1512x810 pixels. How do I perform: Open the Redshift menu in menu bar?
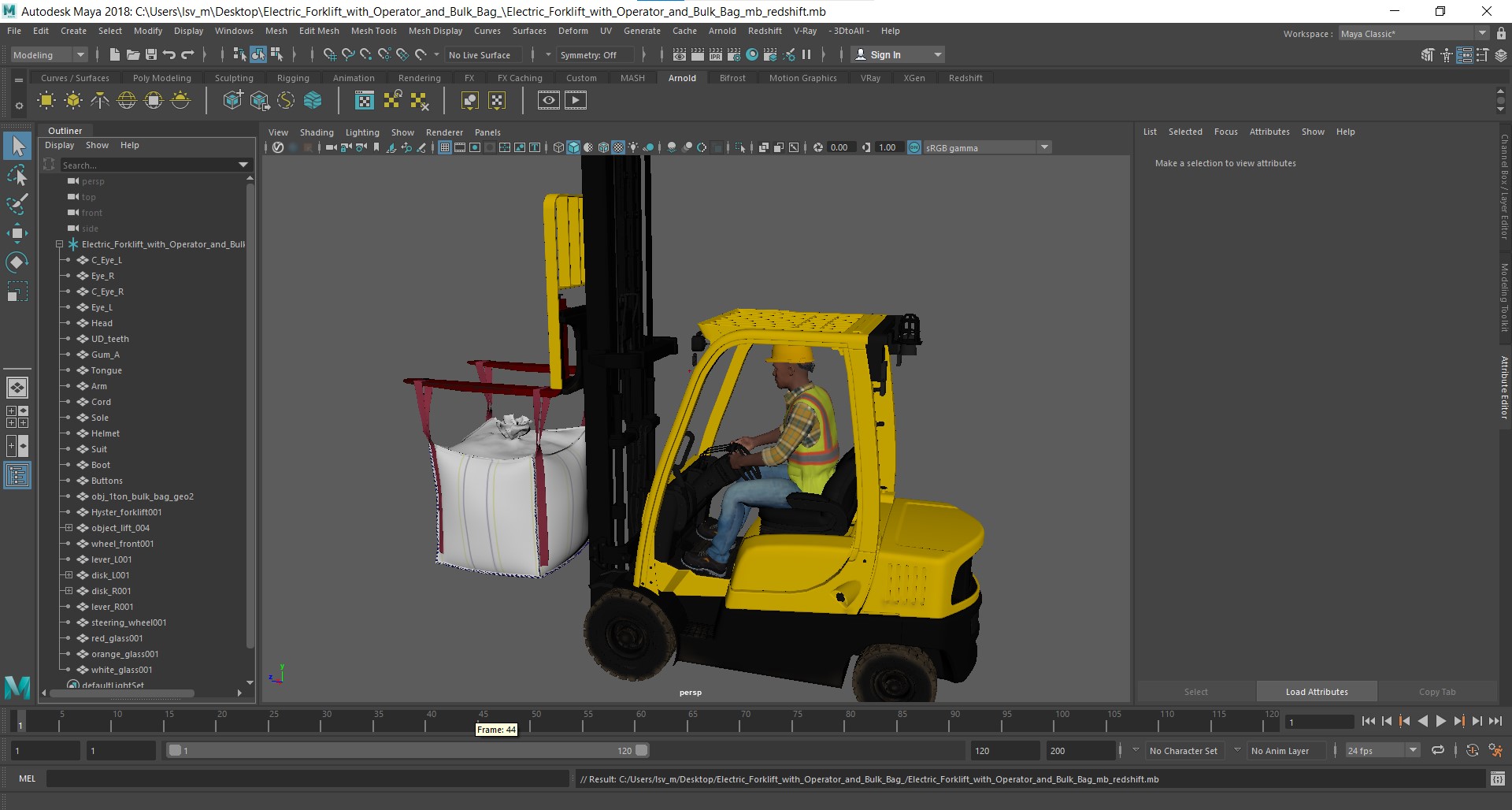click(765, 31)
